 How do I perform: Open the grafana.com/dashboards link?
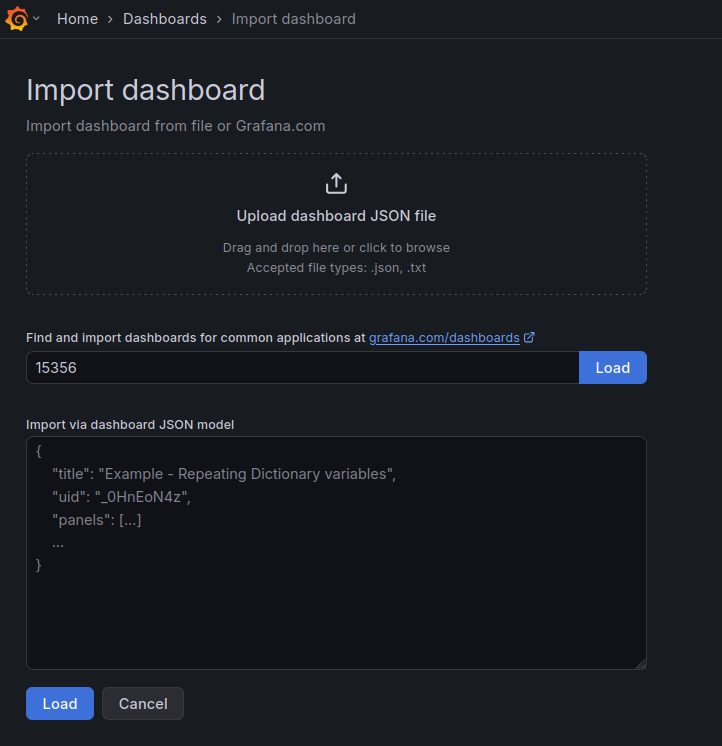click(x=444, y=338)
